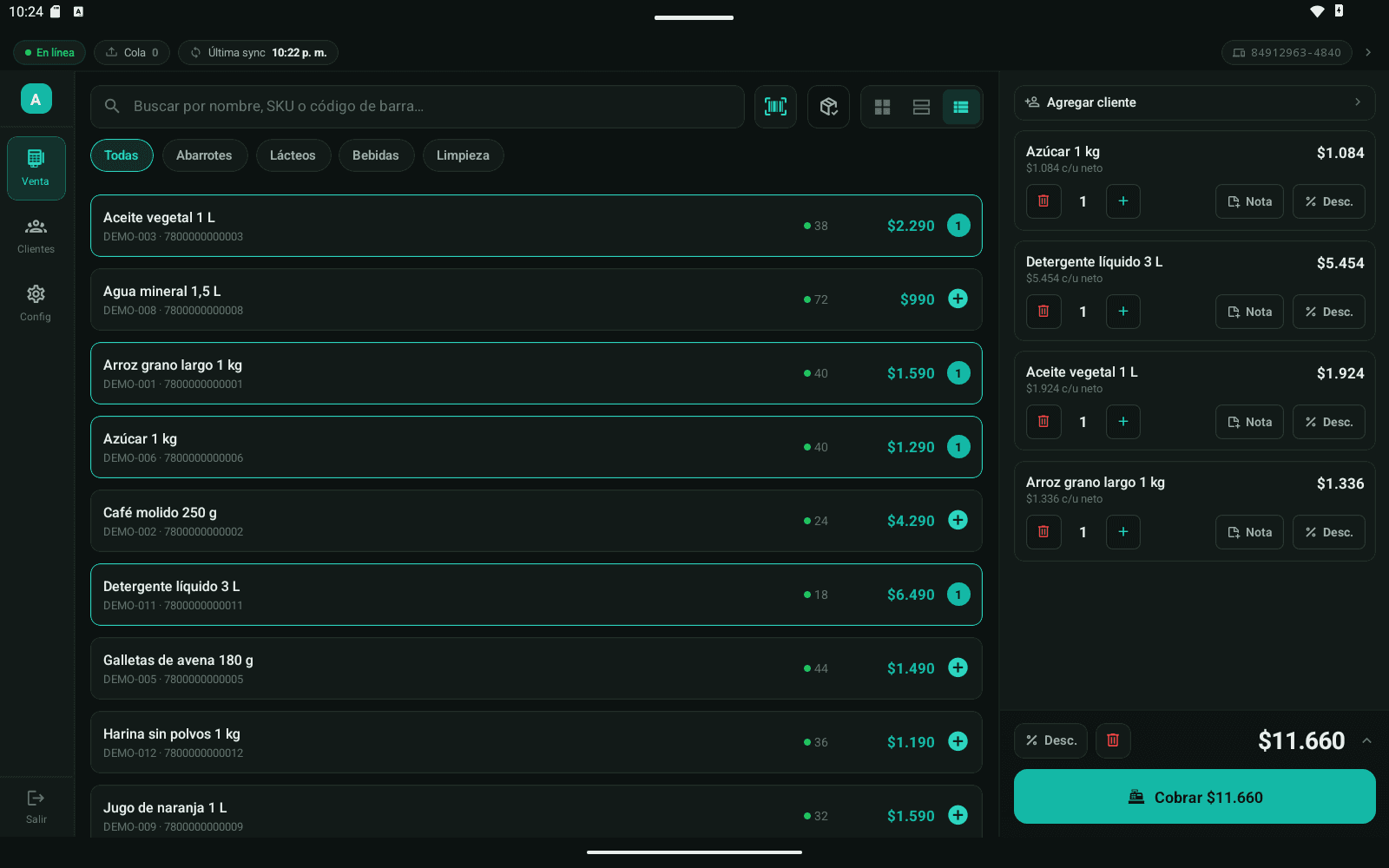Apply discount to Azúcar 1 kg
This screenshot has height=868, width=1389.
tap(1329, 201)
